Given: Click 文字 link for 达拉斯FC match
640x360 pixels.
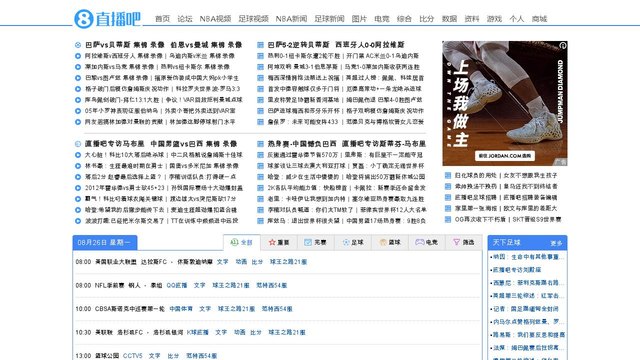Looking at the screenshot, I should [222, 262].
